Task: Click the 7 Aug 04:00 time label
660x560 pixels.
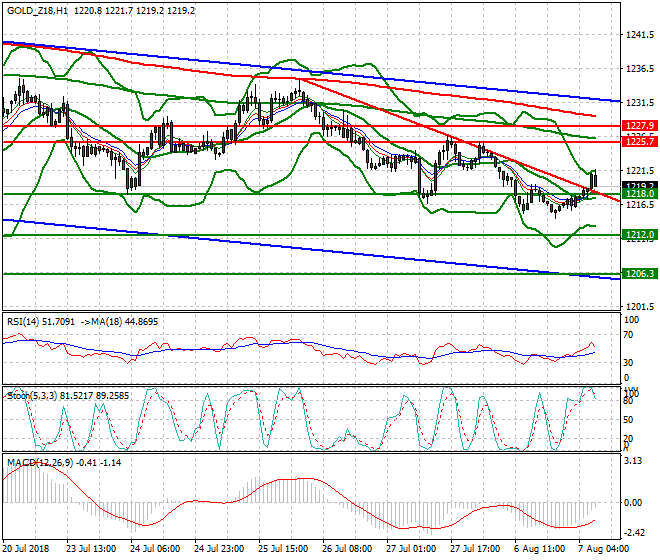Action: pos(604,549)
